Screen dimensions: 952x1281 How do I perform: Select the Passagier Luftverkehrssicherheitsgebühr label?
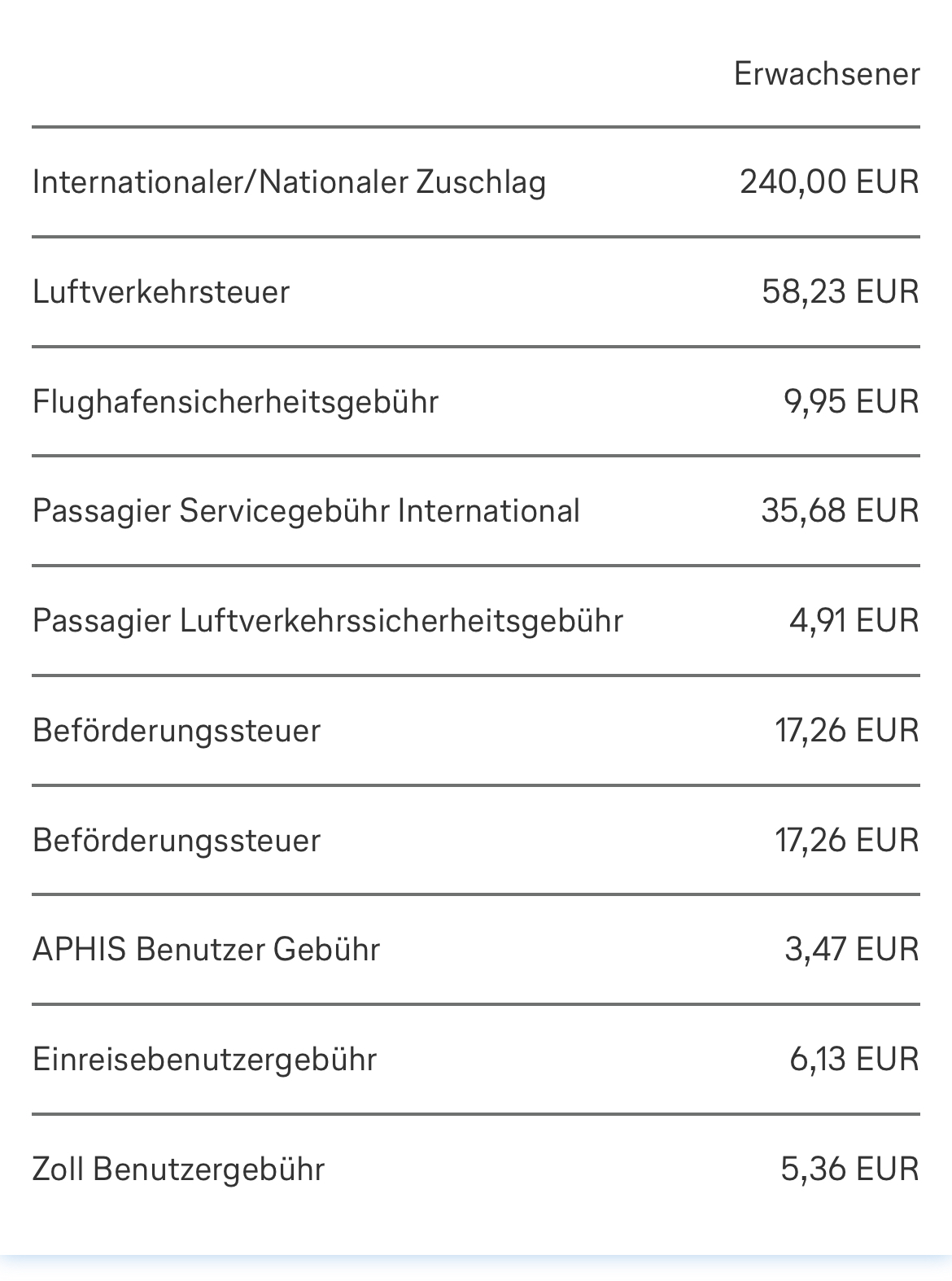(328, 621)
